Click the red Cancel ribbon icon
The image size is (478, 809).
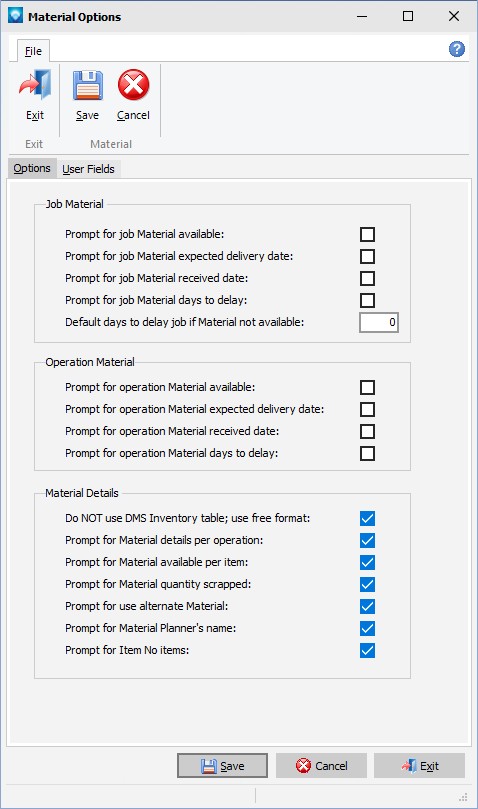[133, 85]
